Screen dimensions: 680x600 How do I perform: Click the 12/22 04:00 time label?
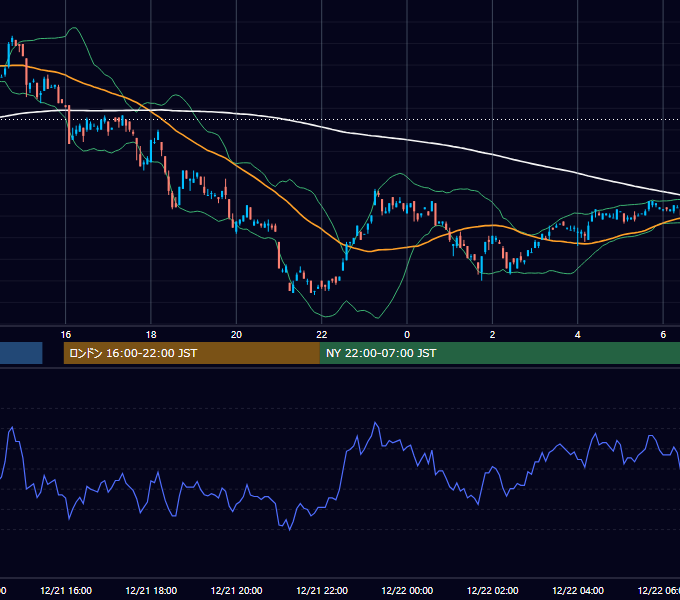coord(578,591)
